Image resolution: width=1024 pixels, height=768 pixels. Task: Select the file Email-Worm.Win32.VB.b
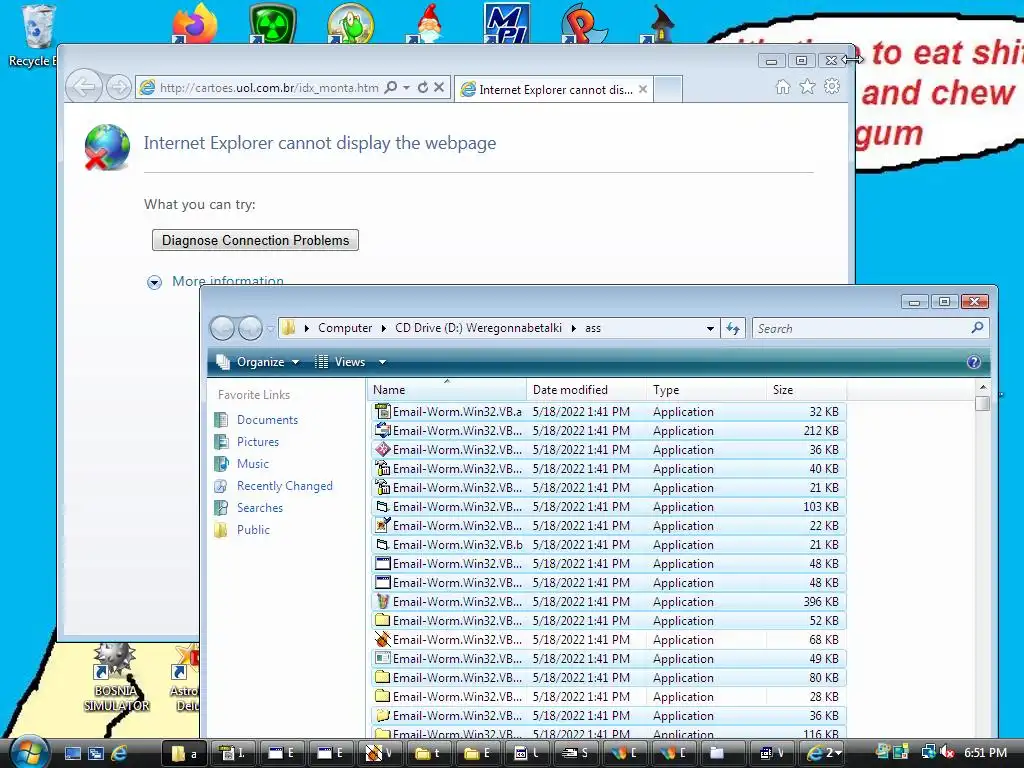pos(609,545)
